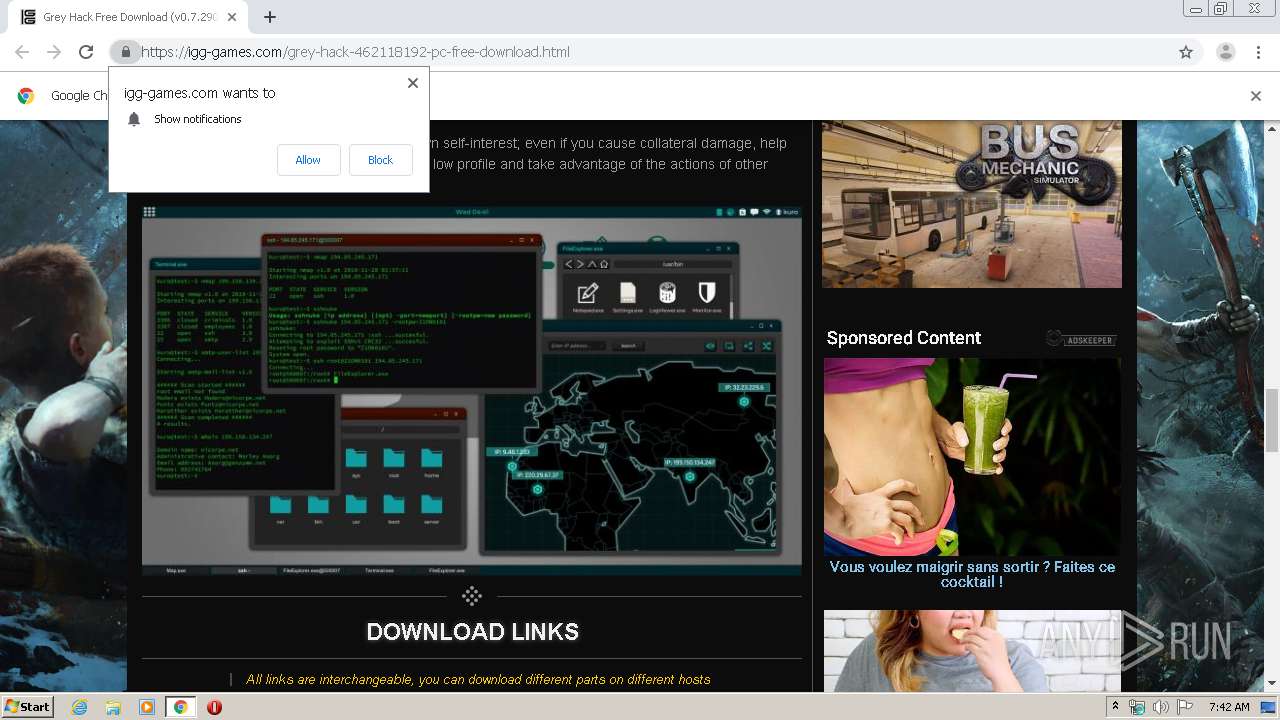This screenshot has height=720, width=1280.
Task: Open Windows Explorer from taskbar
Action: click(x=113, y=707)
